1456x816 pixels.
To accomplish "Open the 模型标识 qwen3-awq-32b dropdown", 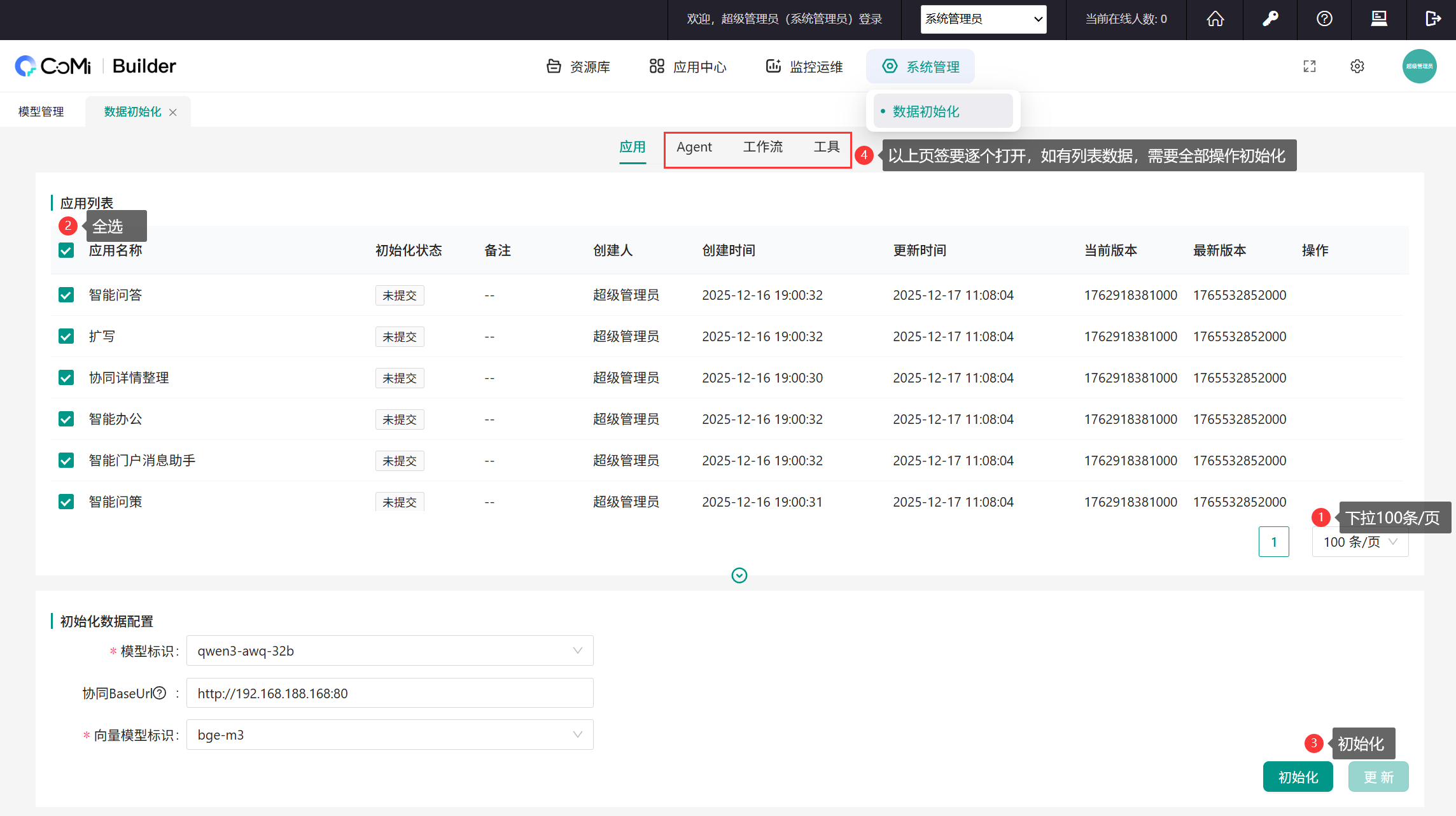I will [x=389, y=651].
